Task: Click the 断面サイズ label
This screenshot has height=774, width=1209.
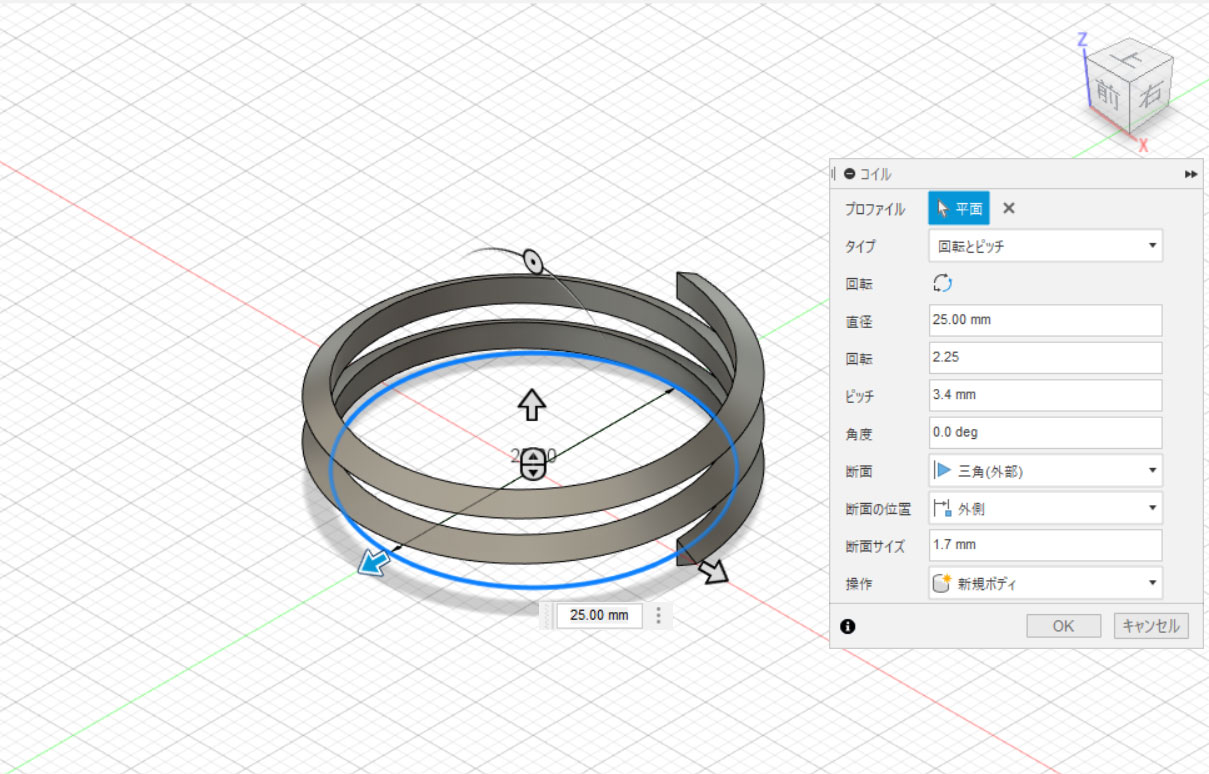Action: [876, 546]
